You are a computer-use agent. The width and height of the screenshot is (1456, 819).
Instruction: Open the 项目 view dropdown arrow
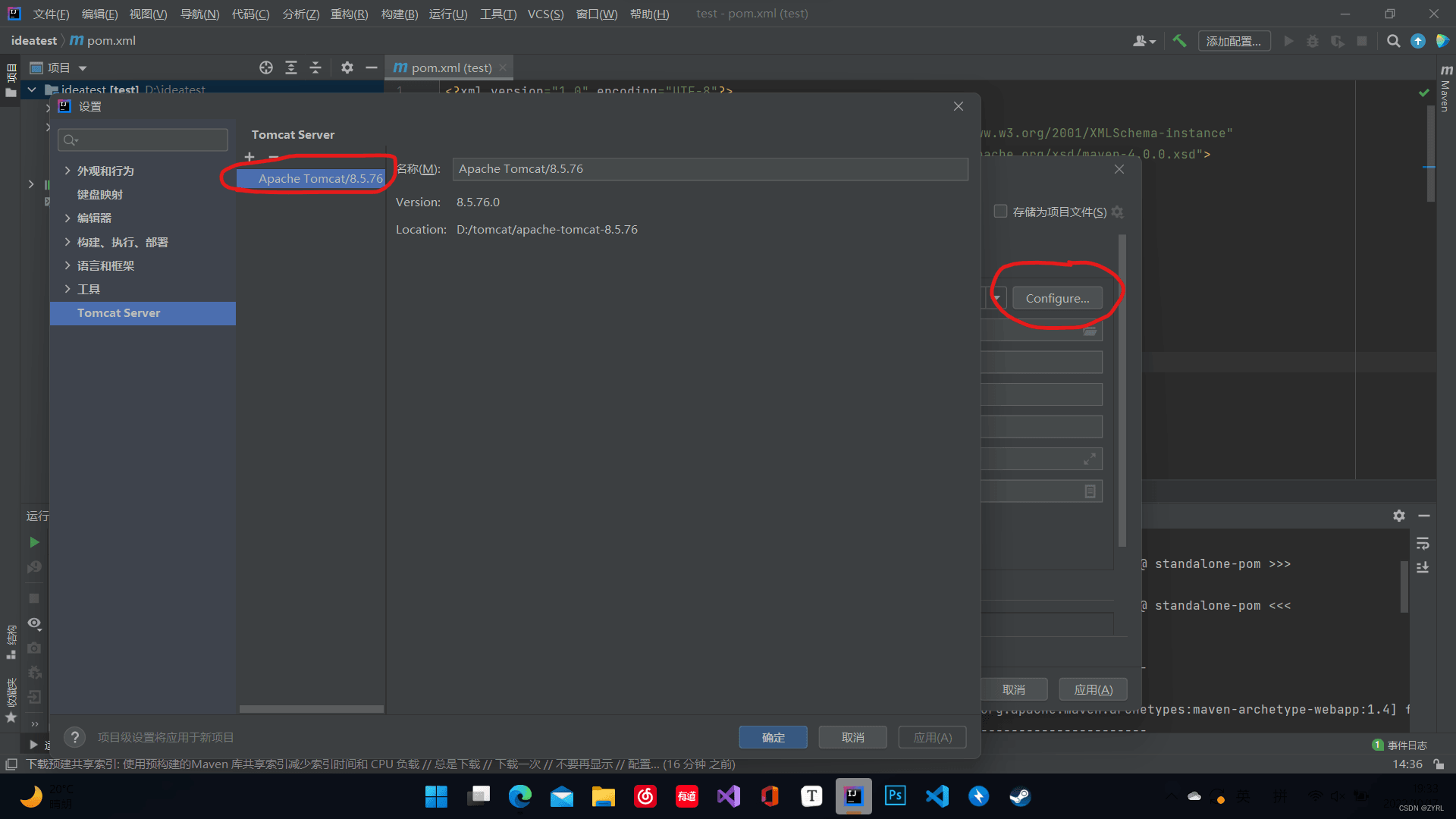[x=83, y=68]
